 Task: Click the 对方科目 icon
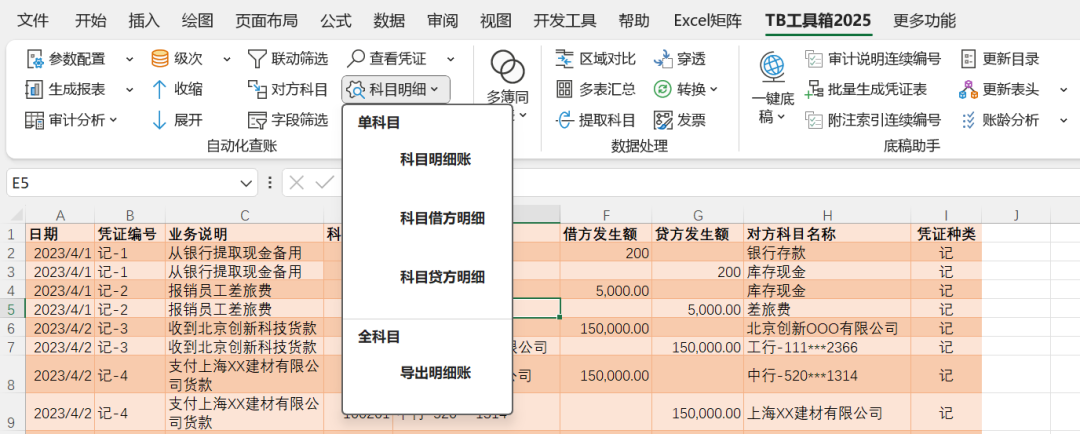tap(256, 89)
